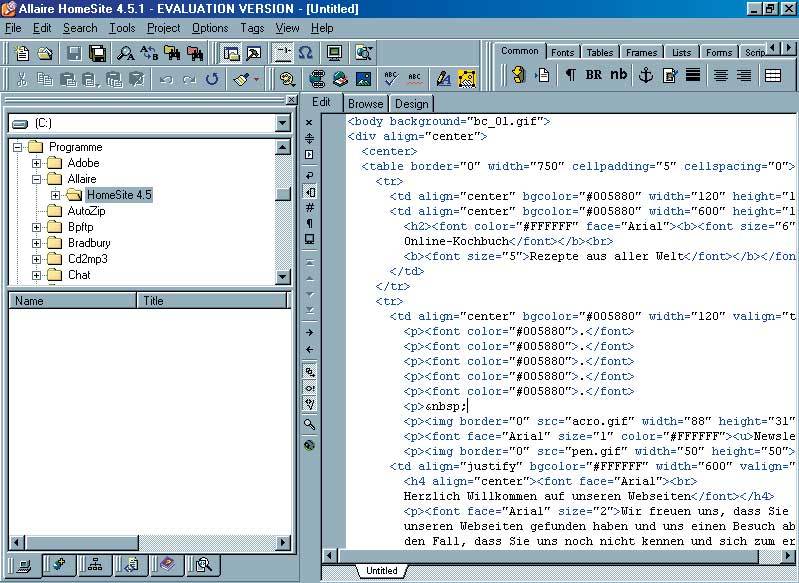This screenshot has width=799, height=583.
Task: Click the Open file icon
Action: click(45, 53)
